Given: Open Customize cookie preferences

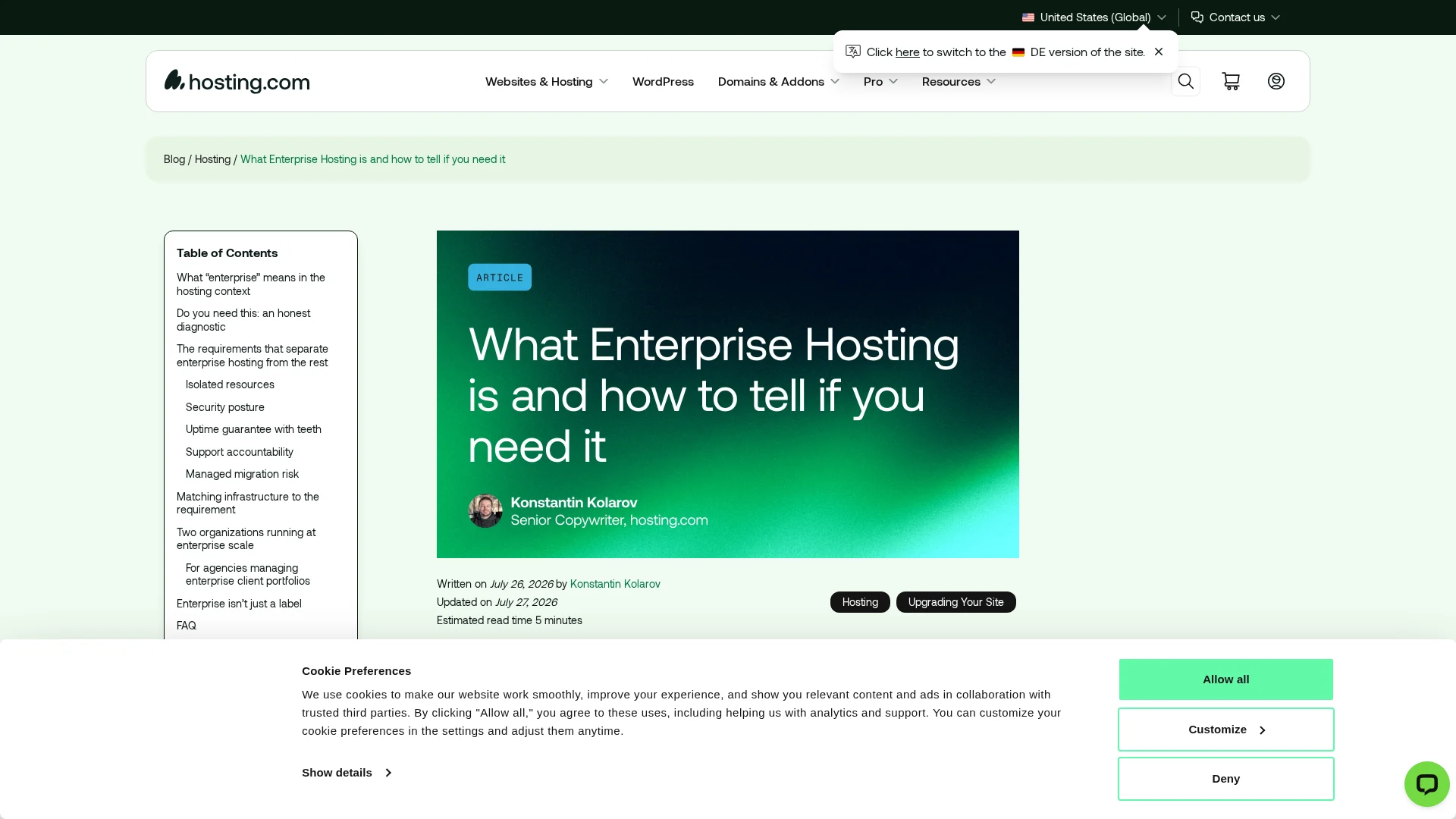Looking at the screenshot, I should pos(1225,730).
